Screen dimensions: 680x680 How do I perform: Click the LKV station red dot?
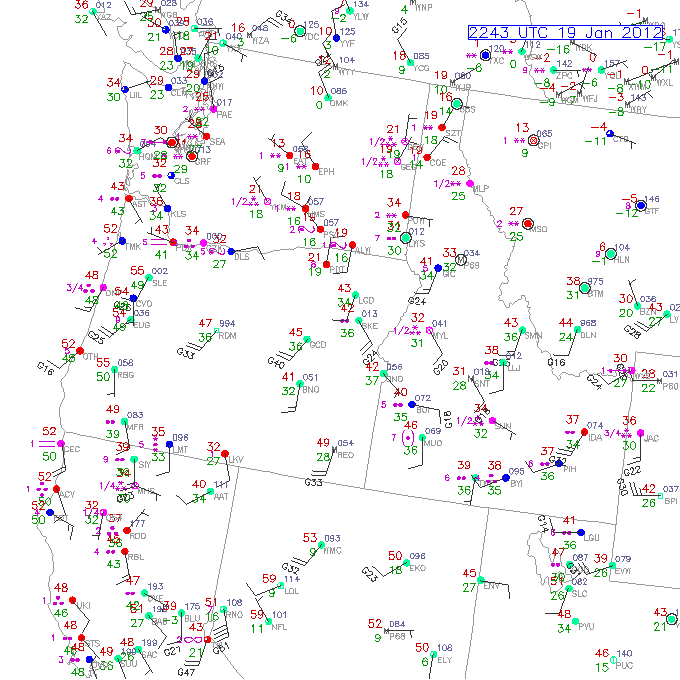(225, 454)
